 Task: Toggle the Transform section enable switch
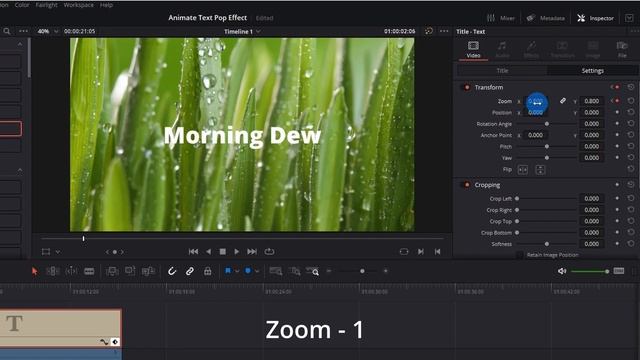[x=466, y=87]
